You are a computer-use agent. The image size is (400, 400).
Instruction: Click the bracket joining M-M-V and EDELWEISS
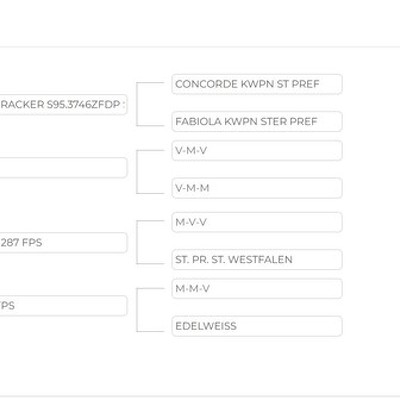pos(137,310)
